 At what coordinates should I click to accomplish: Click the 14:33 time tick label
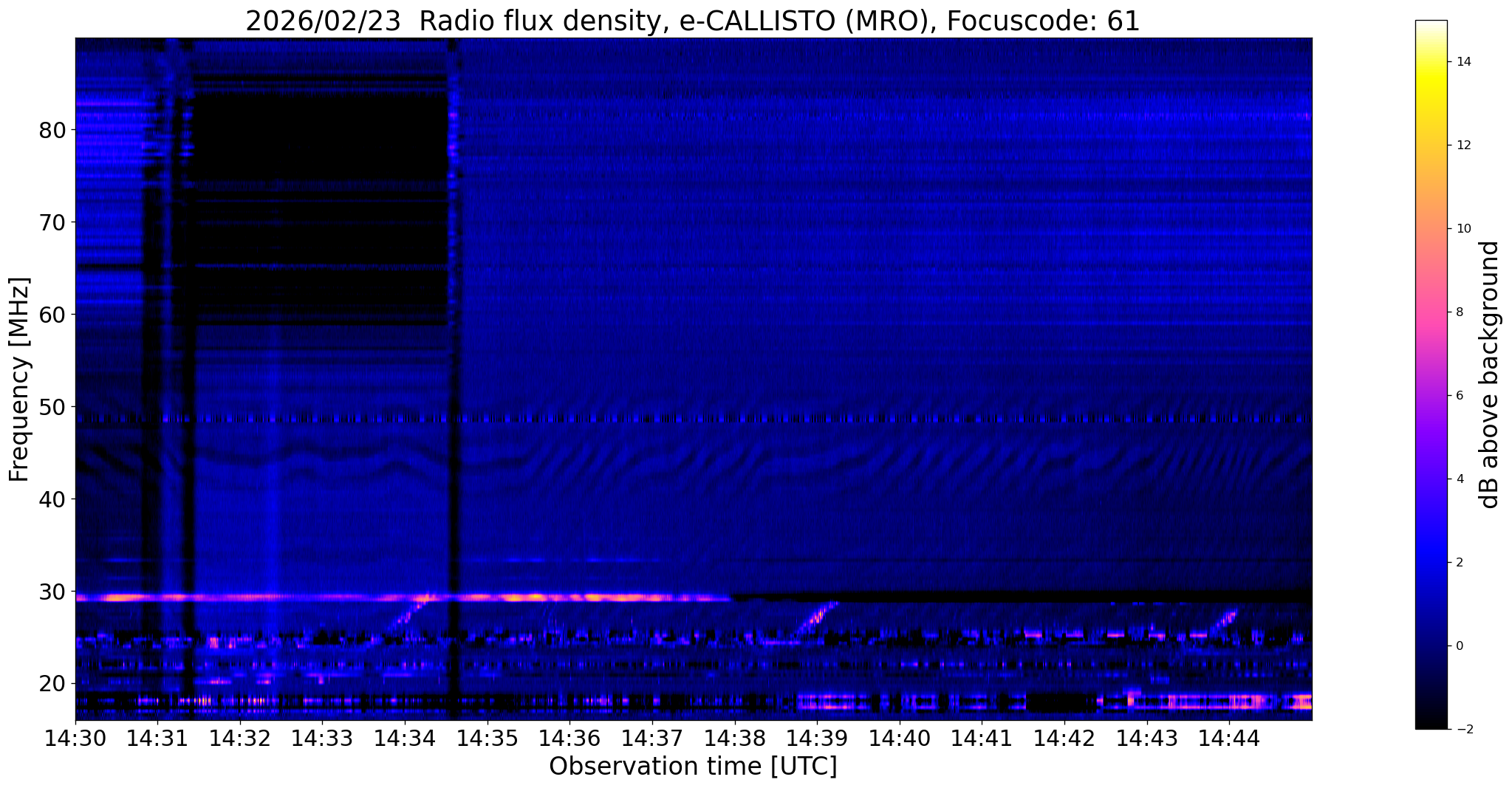[x=322, y=738]
